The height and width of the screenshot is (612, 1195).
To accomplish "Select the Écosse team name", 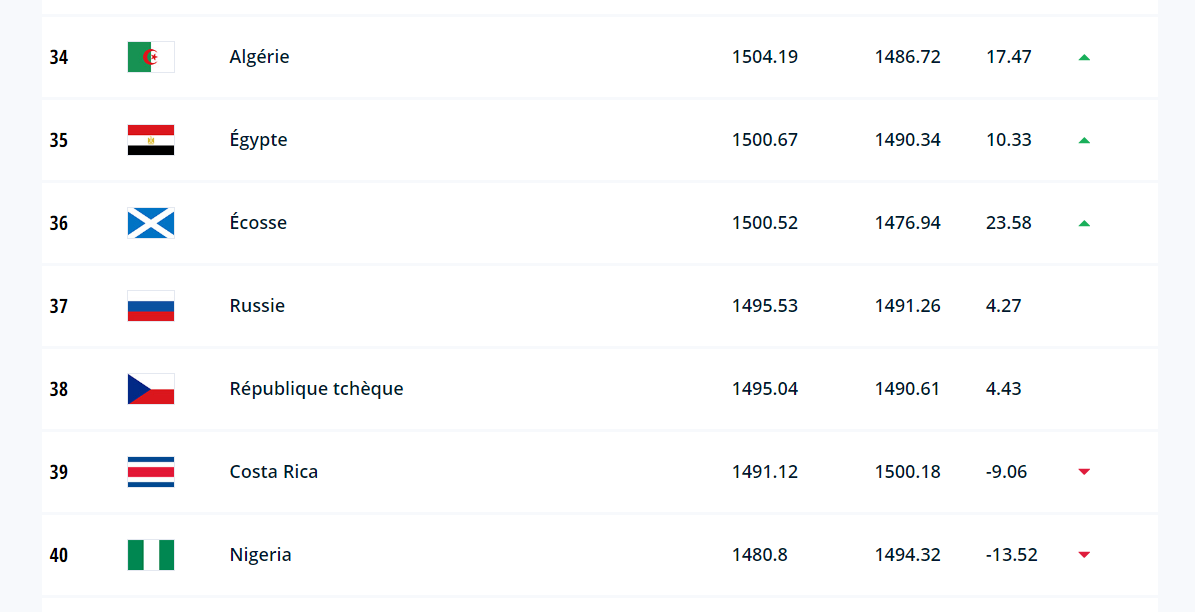I will click(258, 223).
